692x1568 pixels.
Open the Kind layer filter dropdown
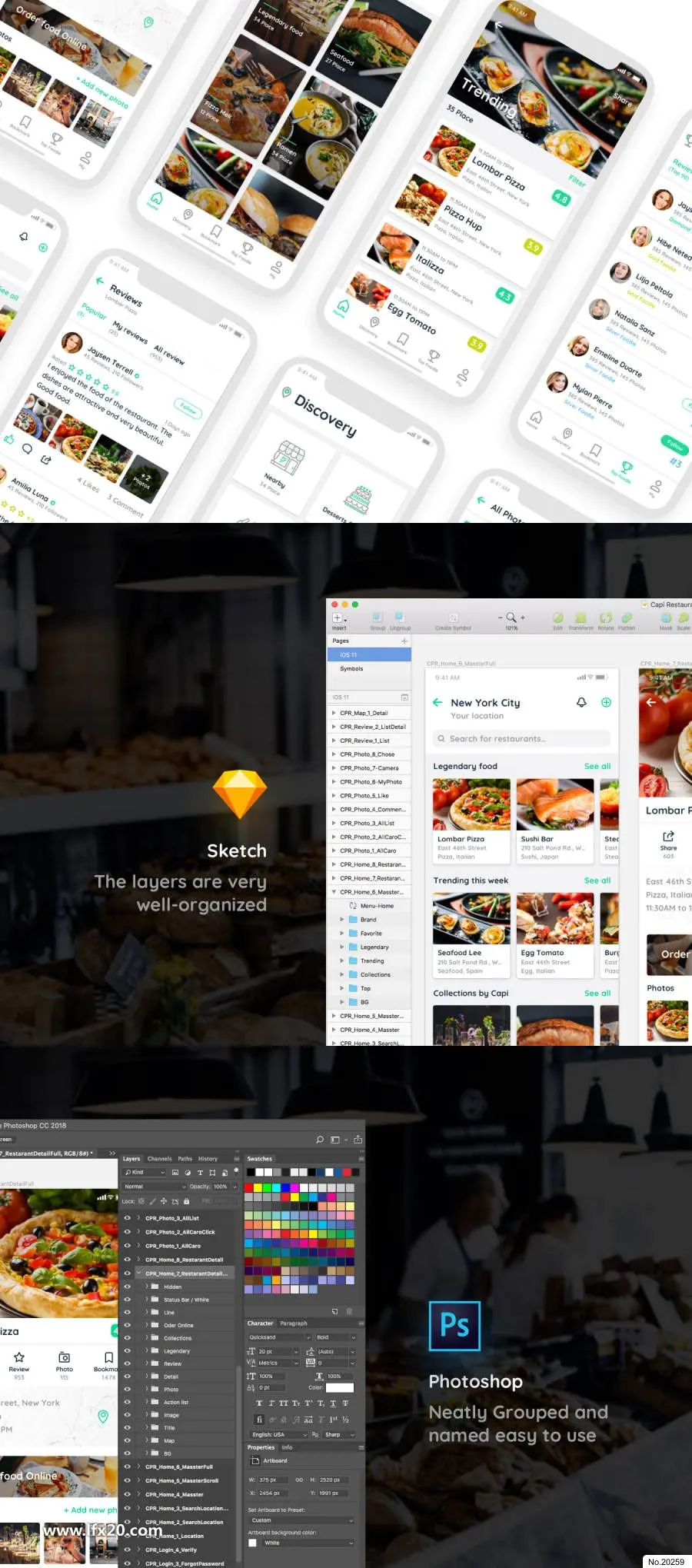pyautogui.click(x=145, y=1173)
